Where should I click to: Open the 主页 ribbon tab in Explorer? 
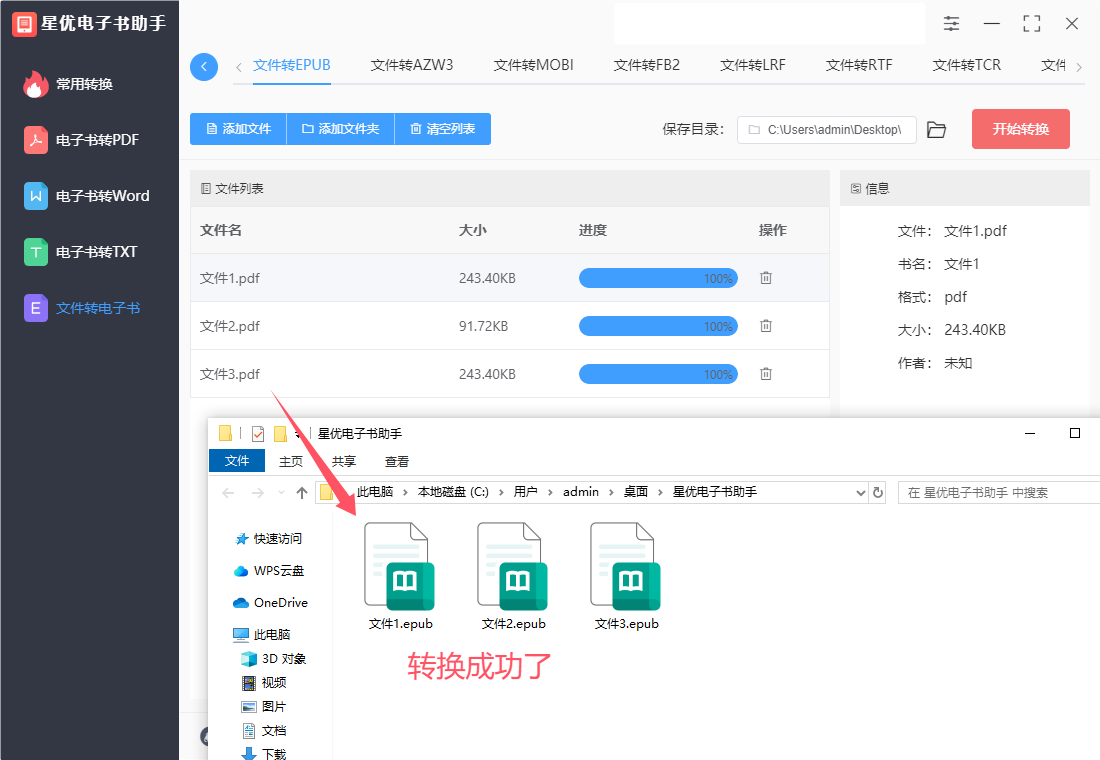click(x=291, y=462)
